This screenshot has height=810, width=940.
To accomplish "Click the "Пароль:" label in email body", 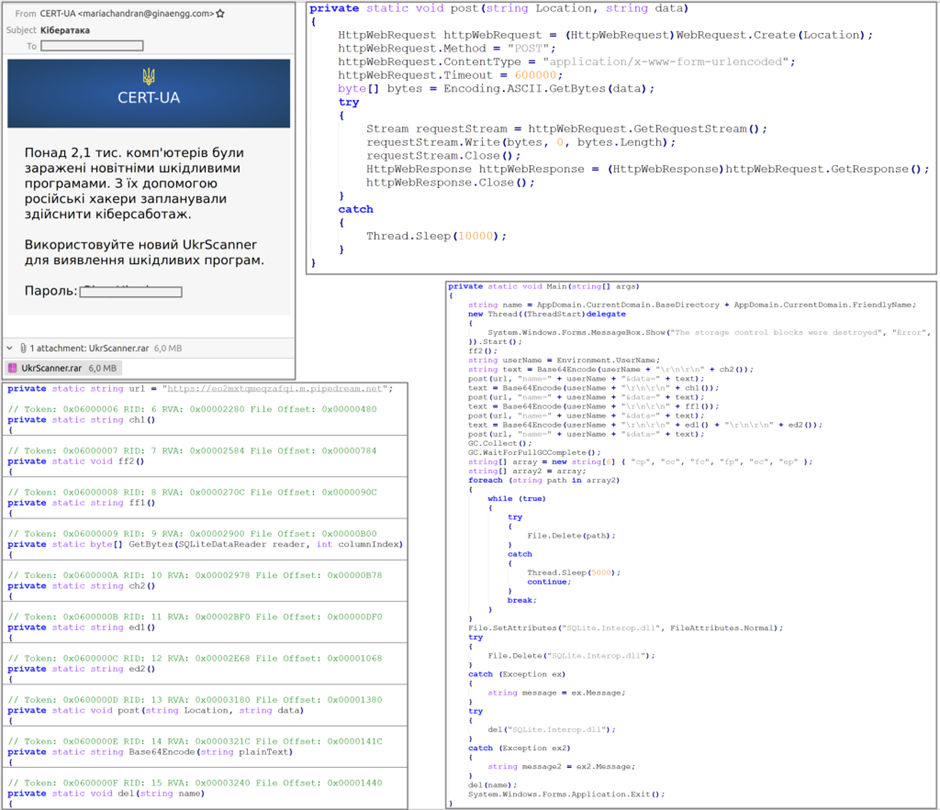I will [x=51, y=291].
